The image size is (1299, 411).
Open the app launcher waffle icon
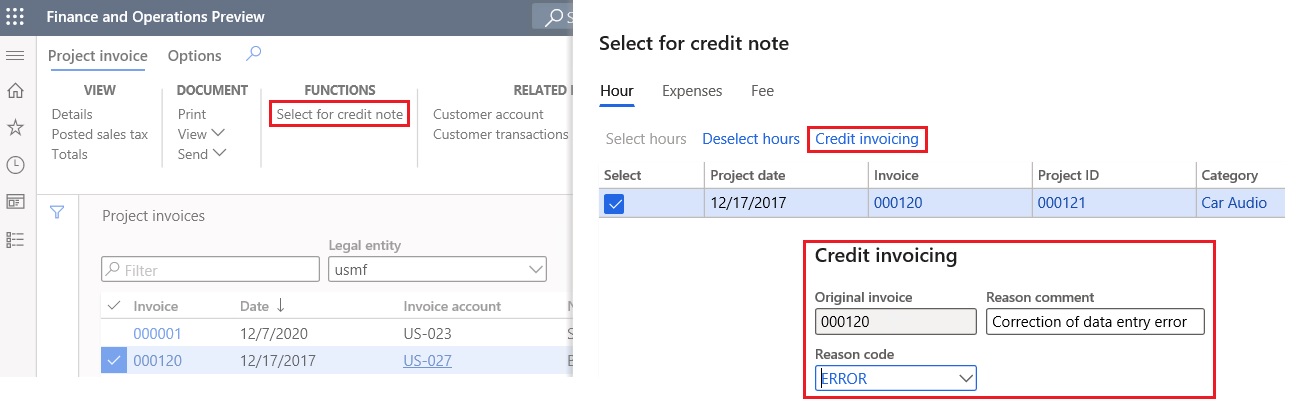(x=15, y=16)
